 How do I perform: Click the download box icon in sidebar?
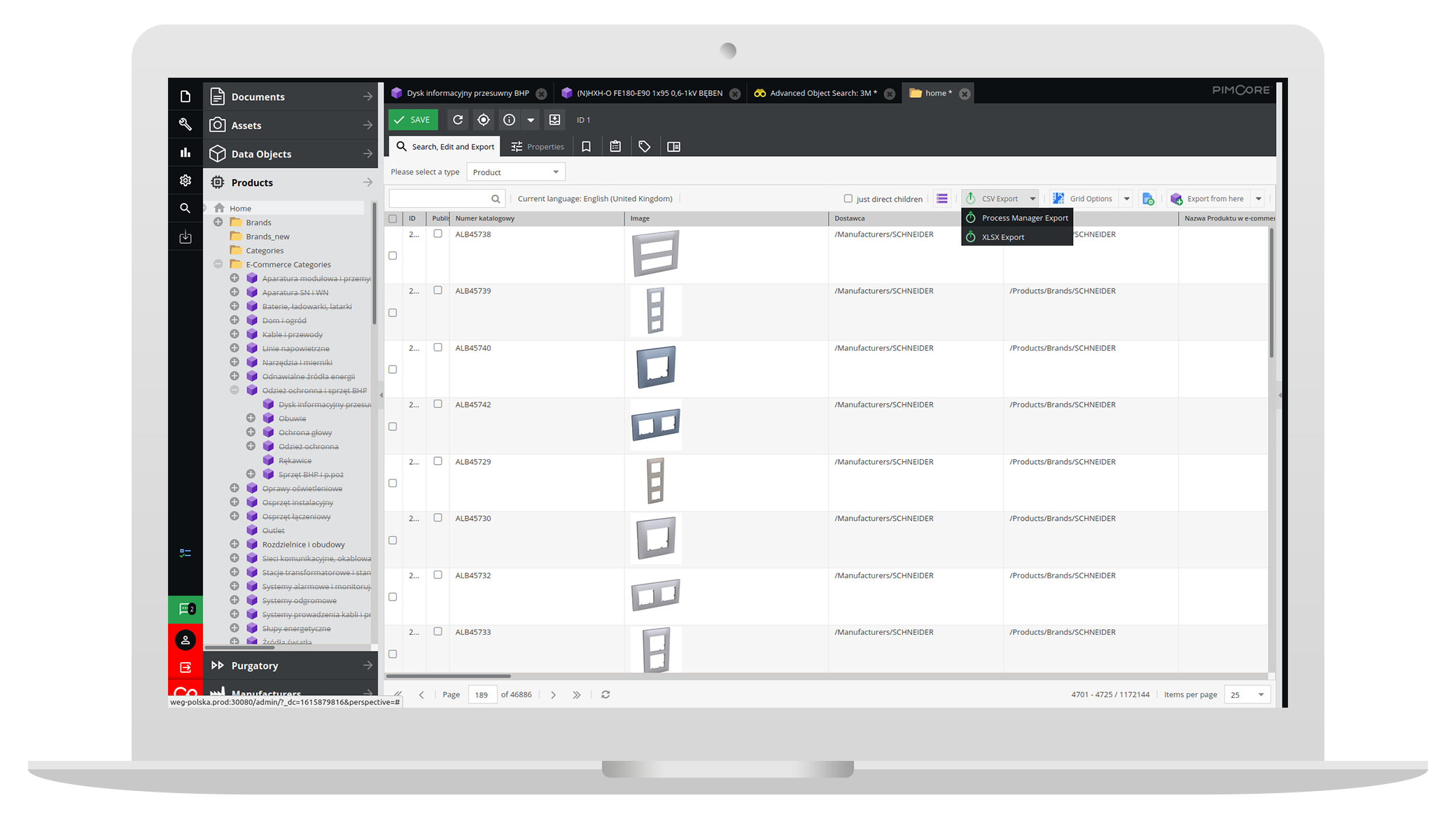coord(185,237)
